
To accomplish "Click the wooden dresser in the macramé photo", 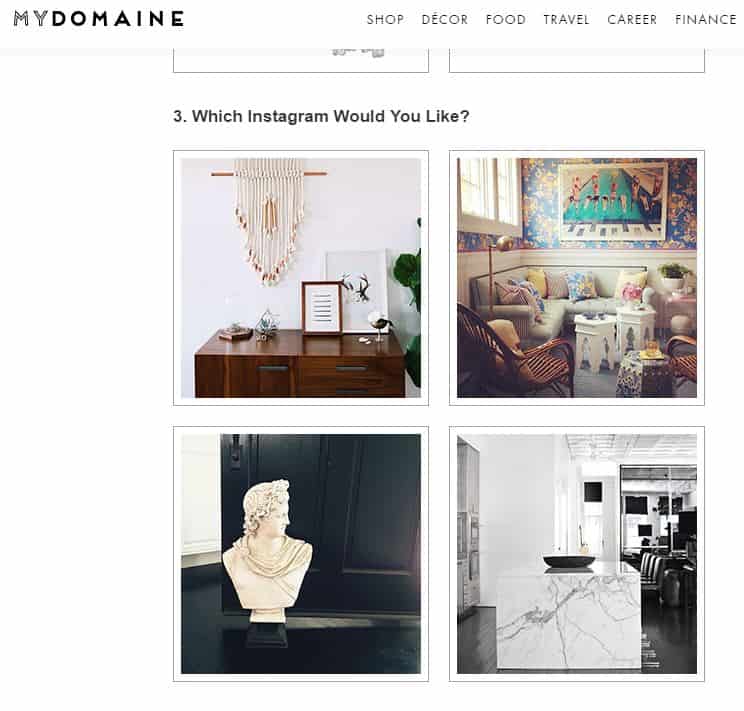I will [300, 364].
